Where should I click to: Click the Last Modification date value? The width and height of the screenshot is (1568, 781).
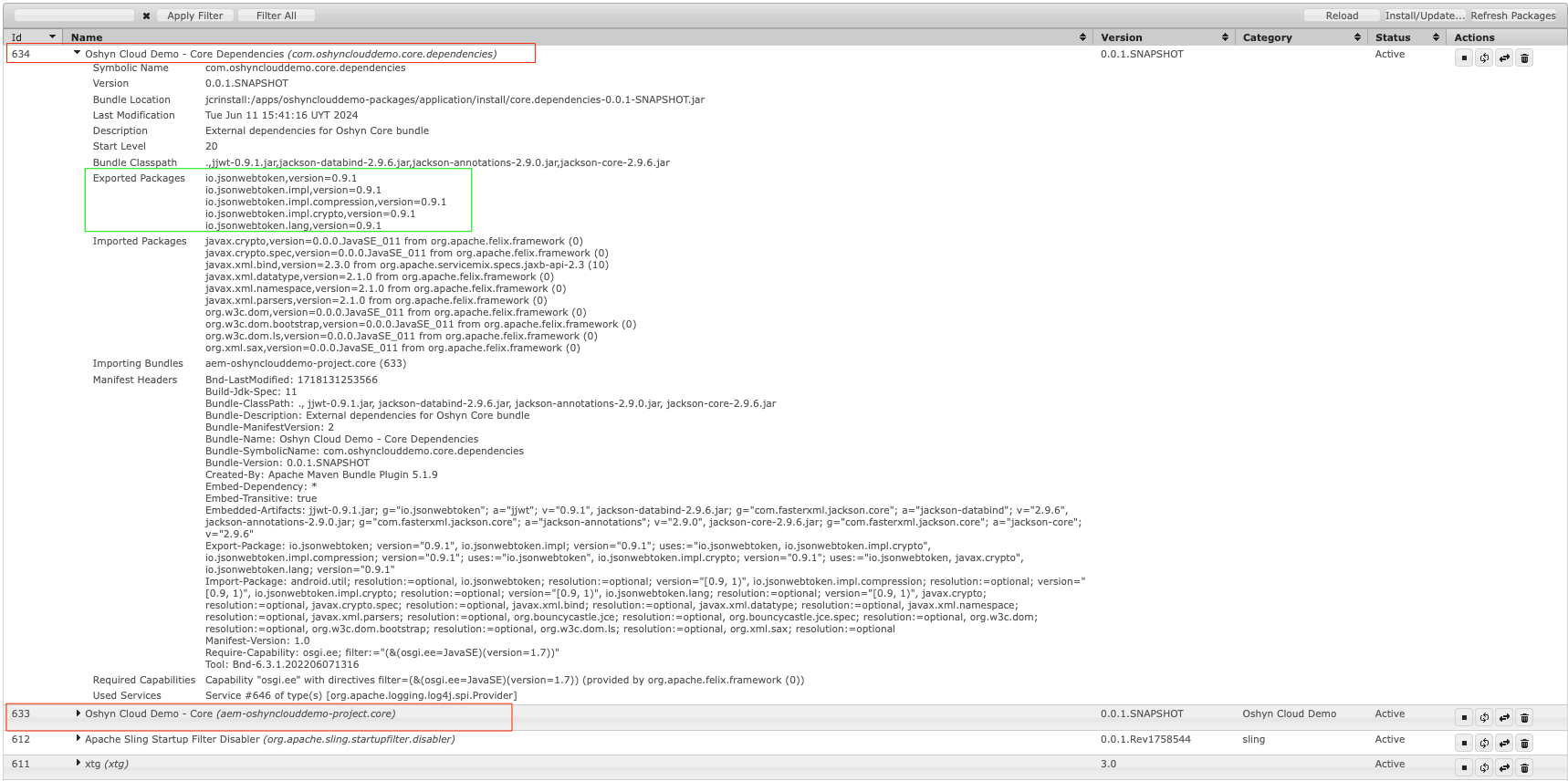(x=281, y=115)
